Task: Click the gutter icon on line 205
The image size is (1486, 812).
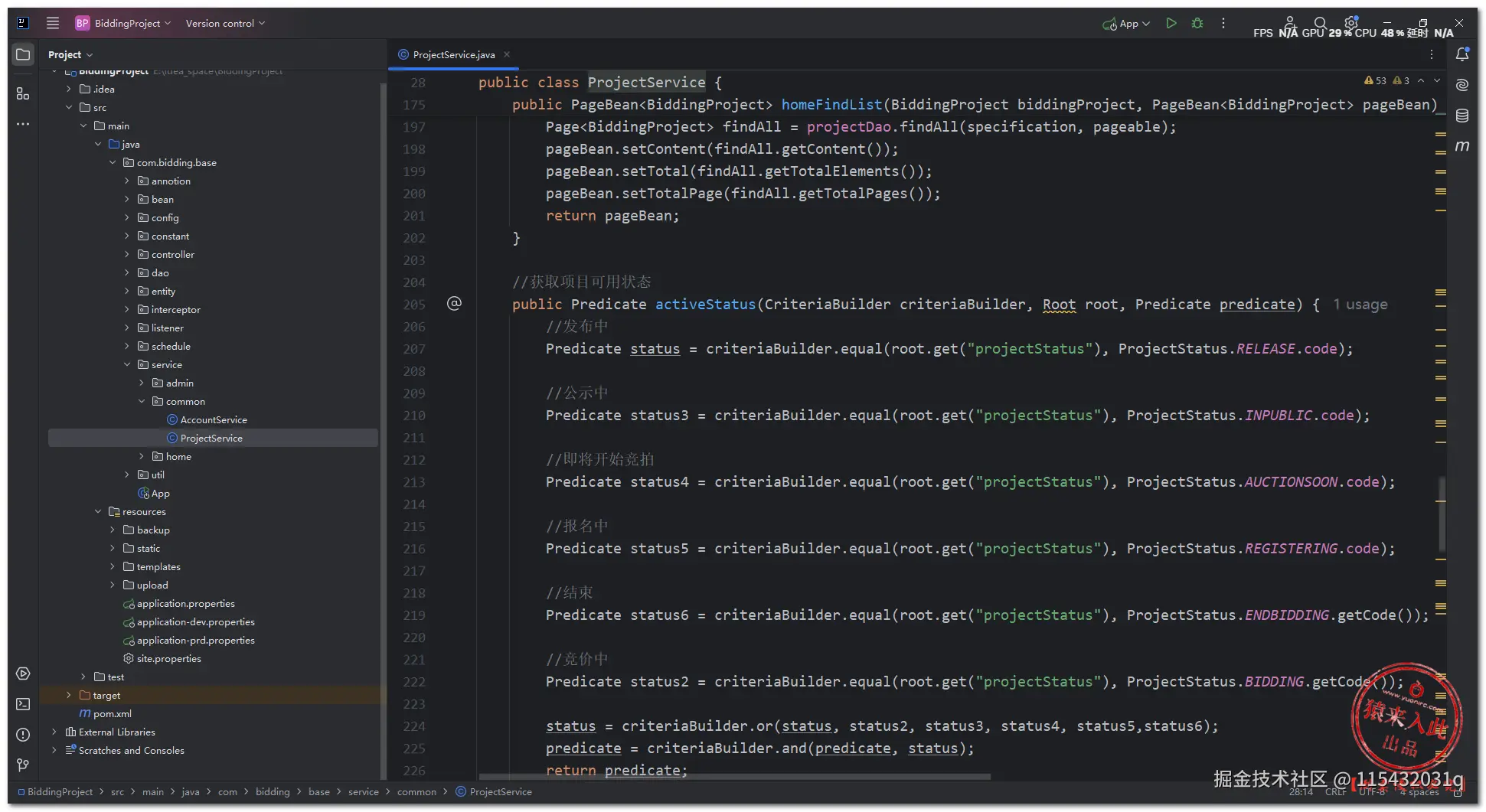Action: (454, 303)
